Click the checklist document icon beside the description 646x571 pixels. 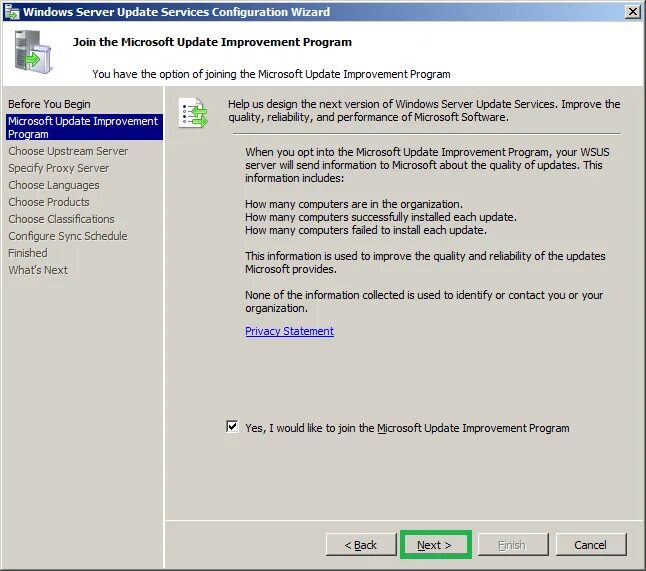tap(193, 113)
